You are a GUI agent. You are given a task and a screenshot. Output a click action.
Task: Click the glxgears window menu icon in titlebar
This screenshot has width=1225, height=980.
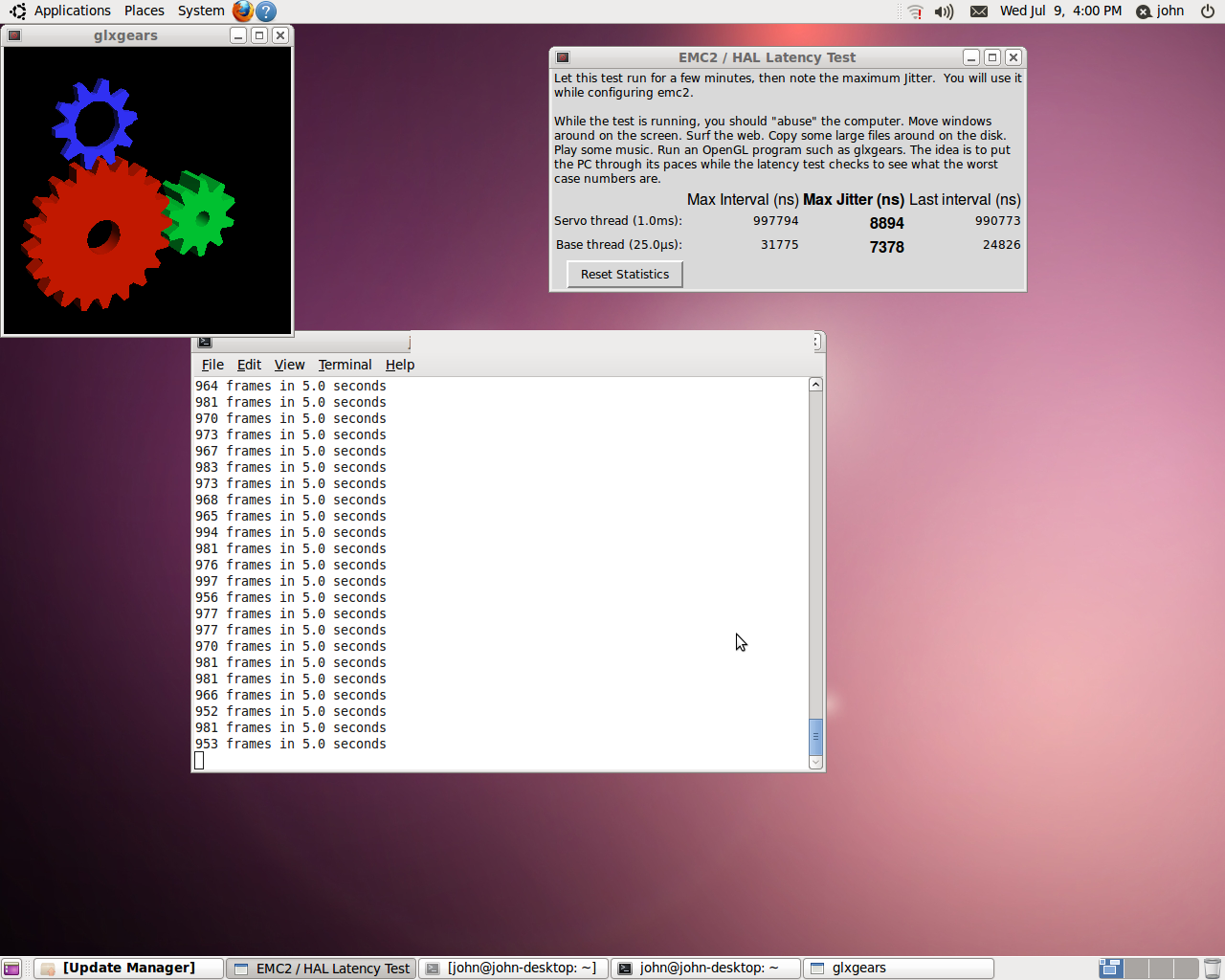[x=13, y=35]
